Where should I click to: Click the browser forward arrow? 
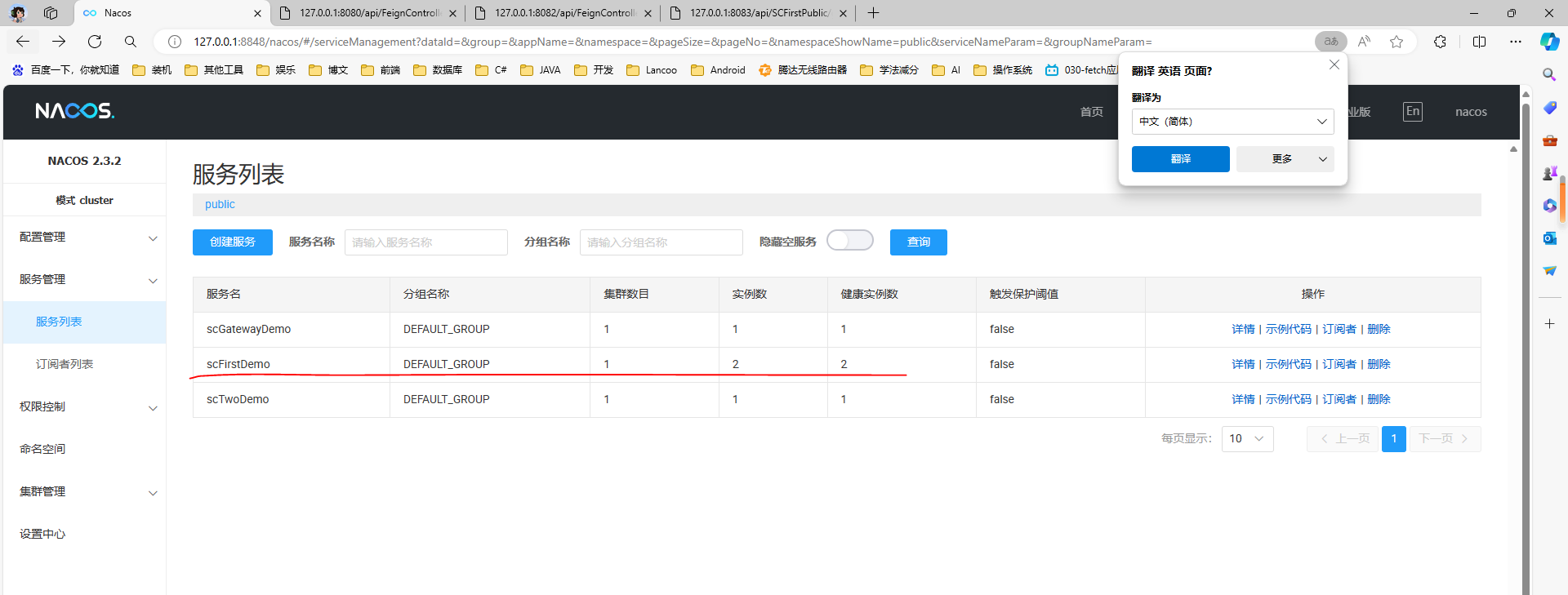coord(59,42)
